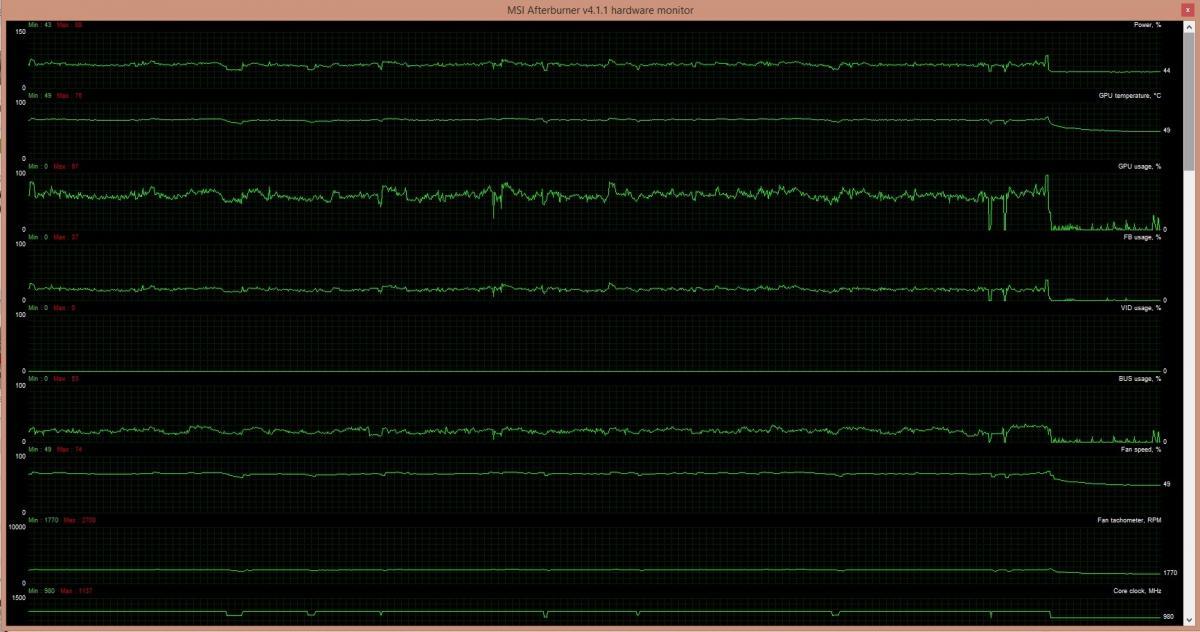Close the Afterburner hardware monitor window

[1188, 8]
